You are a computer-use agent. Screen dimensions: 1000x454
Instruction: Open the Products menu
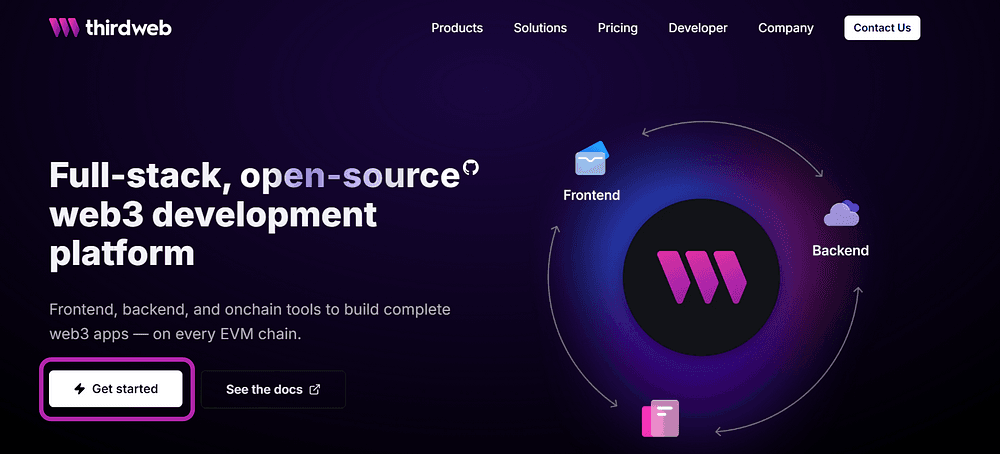(x=457, y=28)
